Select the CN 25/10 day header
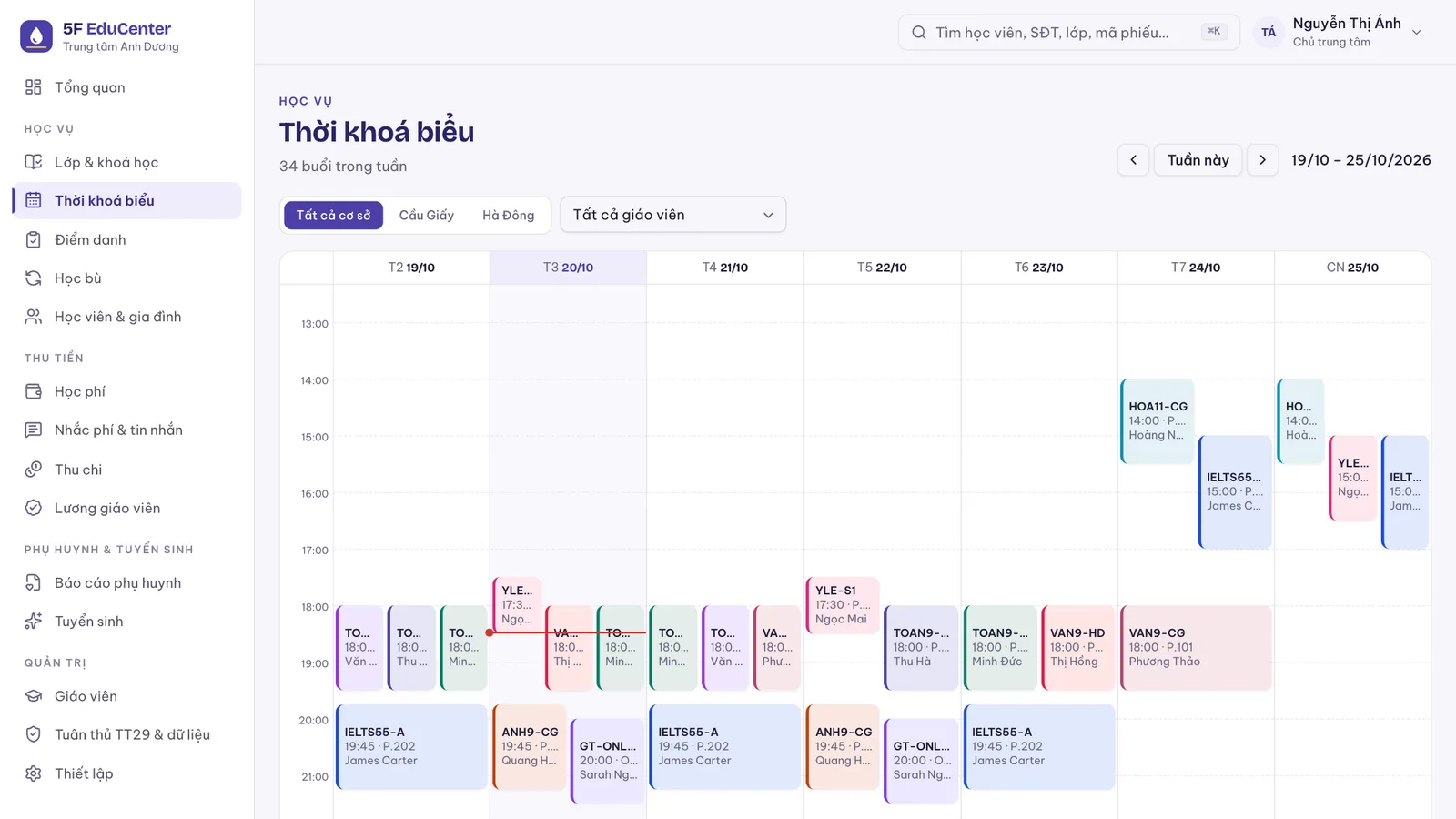Viewport: 1456px width, 819px height. coord(1352,268)
